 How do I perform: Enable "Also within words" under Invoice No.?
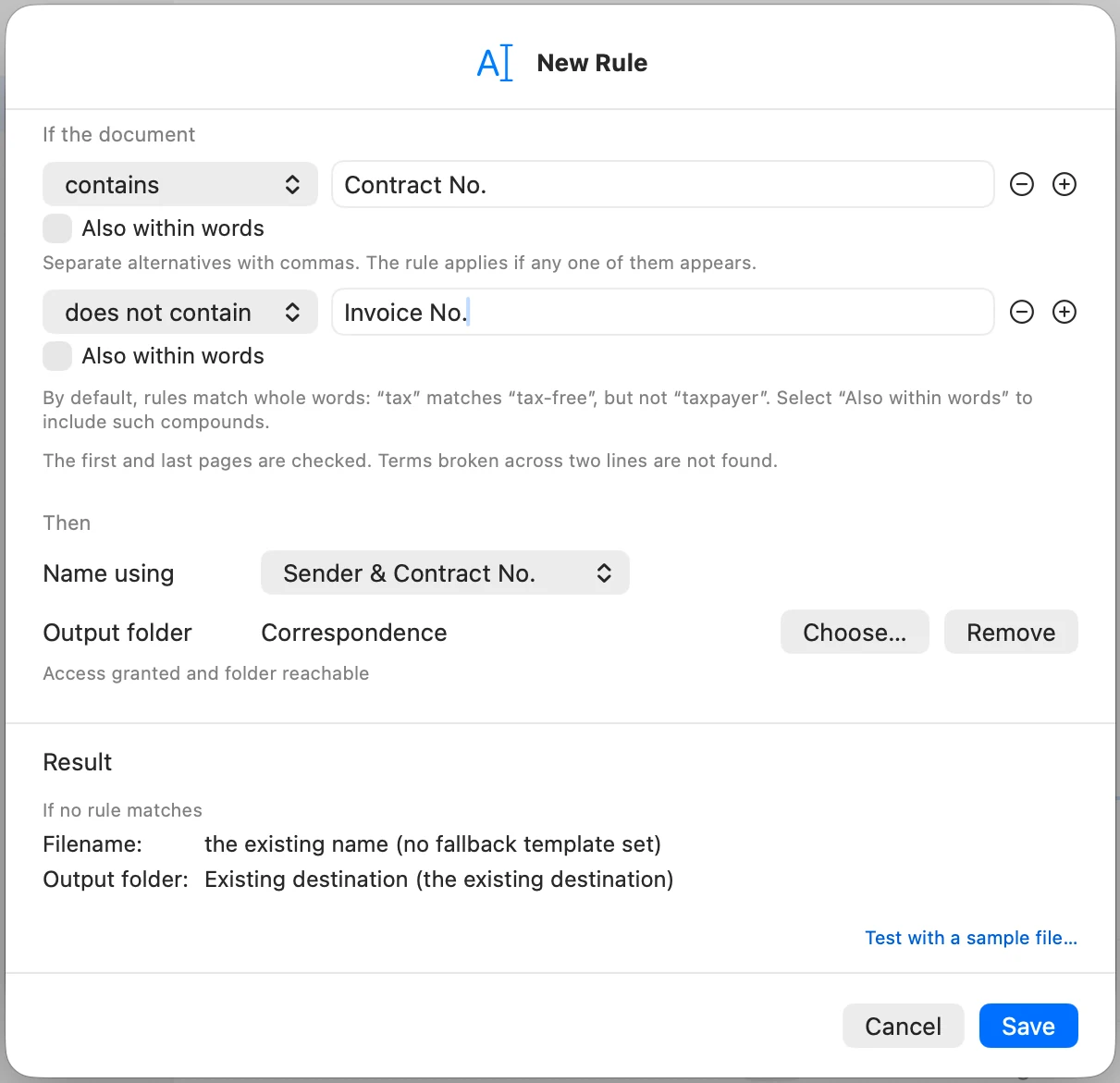tap(57, 356)
